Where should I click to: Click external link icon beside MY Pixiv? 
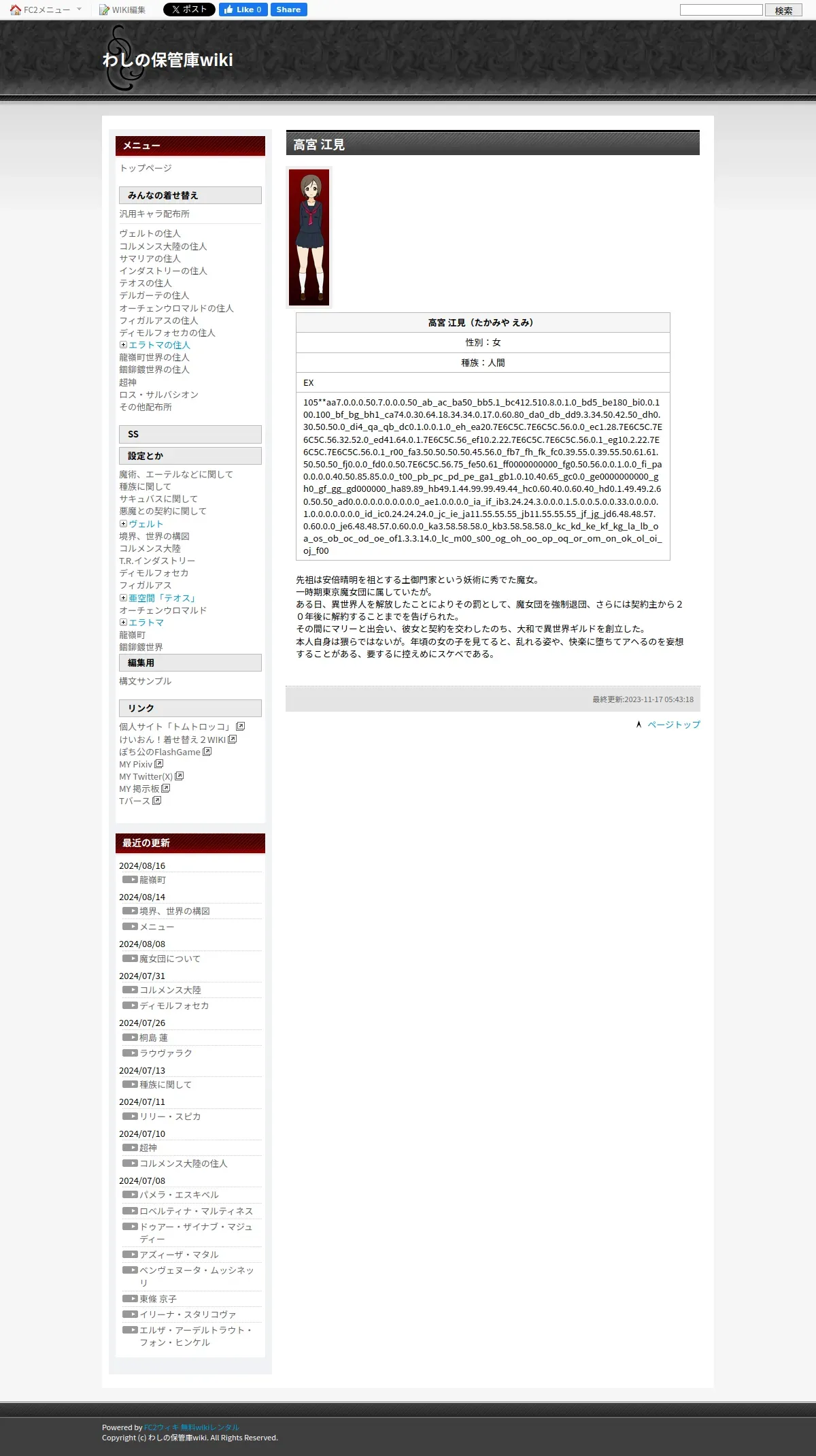coord(159,763)
